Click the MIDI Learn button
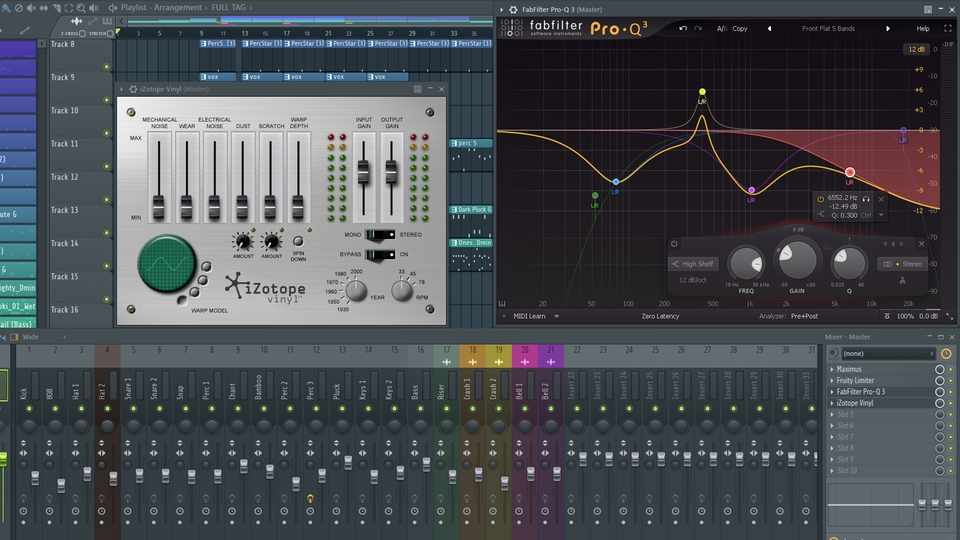The height and width of the screenshot is (540, 960). pos(529,317)
